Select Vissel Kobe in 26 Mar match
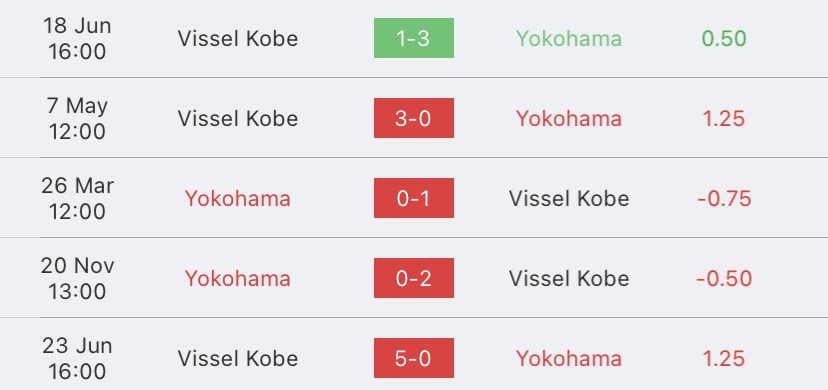Image resolution: width=828 pixels, height=390 pixels. 569,198
